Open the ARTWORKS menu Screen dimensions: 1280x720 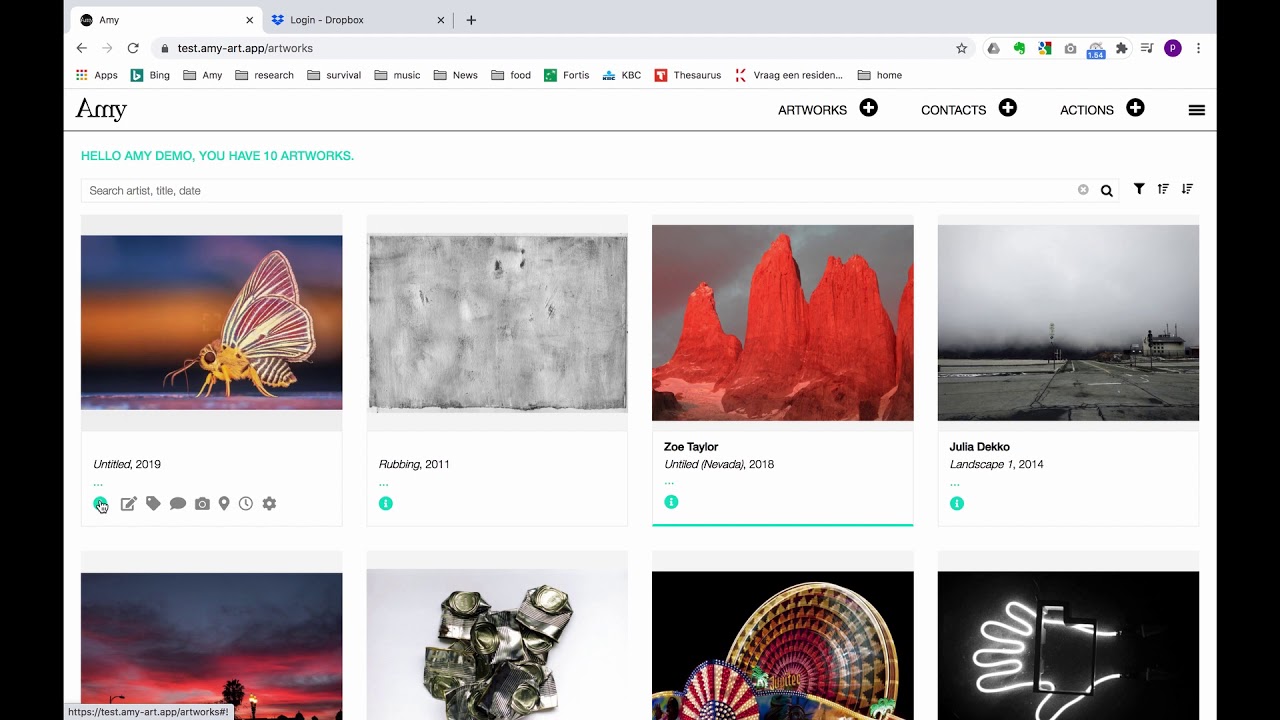[x=812, y=110]
